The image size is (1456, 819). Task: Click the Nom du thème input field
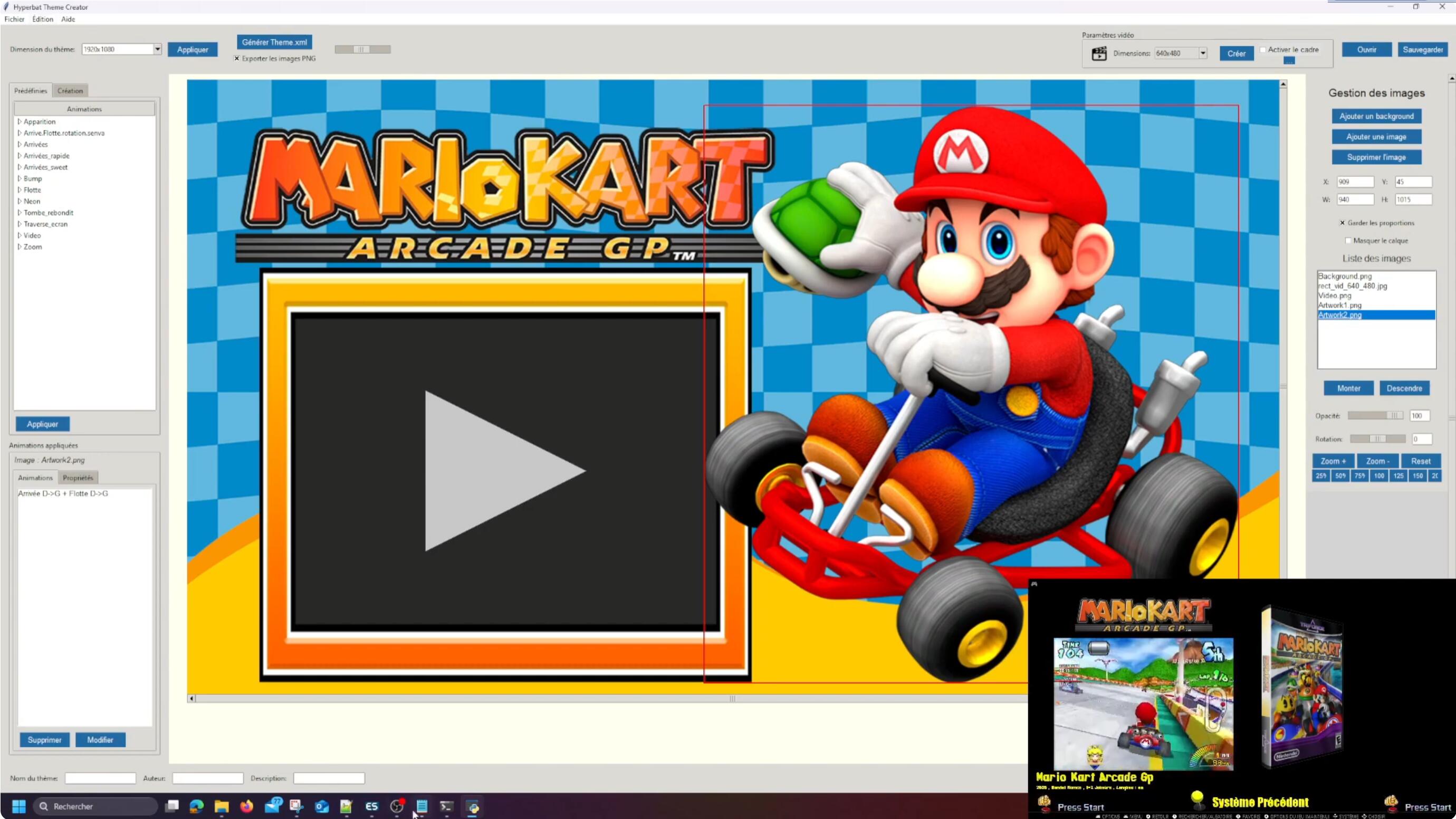click(100, 778)
